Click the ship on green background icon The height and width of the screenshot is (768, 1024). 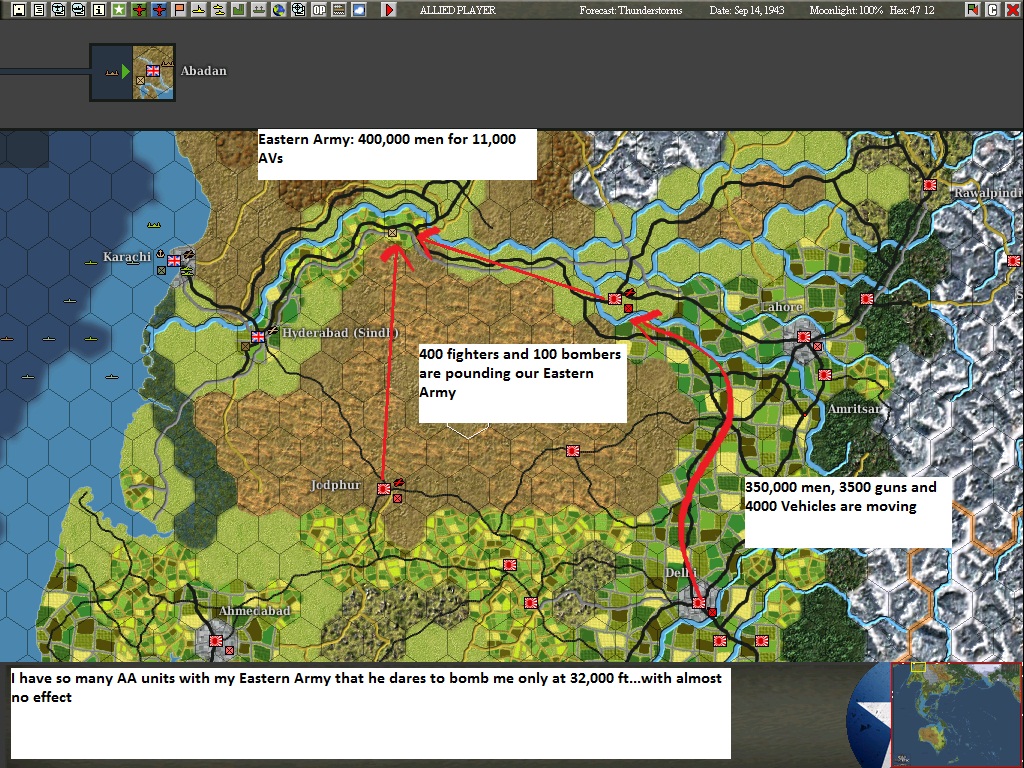(259, 10)
